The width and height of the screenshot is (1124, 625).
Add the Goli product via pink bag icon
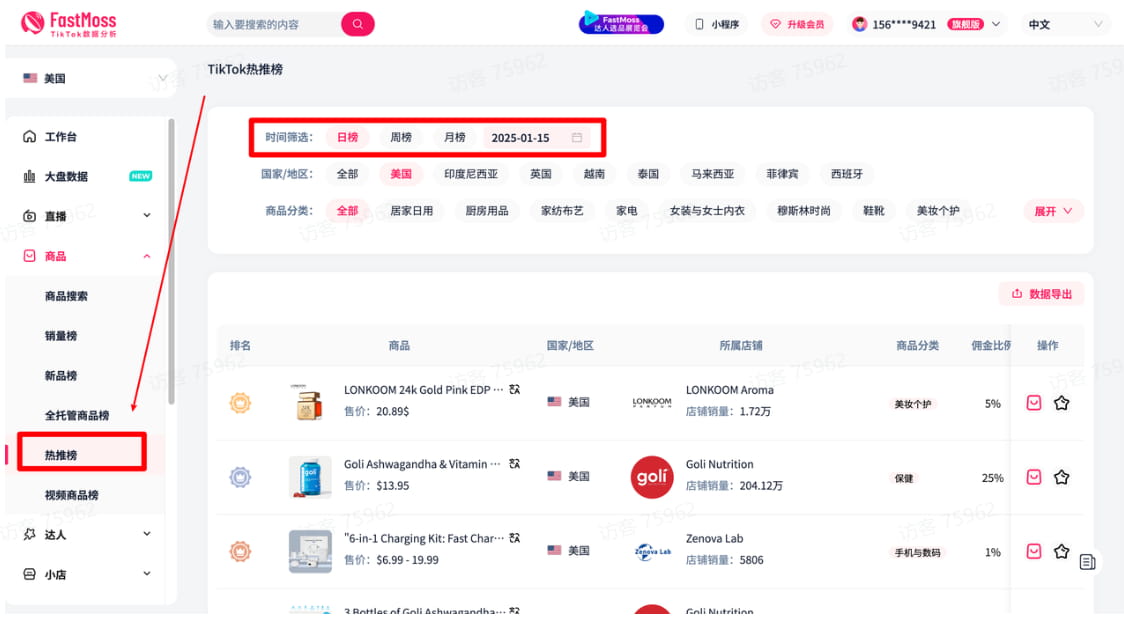tap(1034, 477)
